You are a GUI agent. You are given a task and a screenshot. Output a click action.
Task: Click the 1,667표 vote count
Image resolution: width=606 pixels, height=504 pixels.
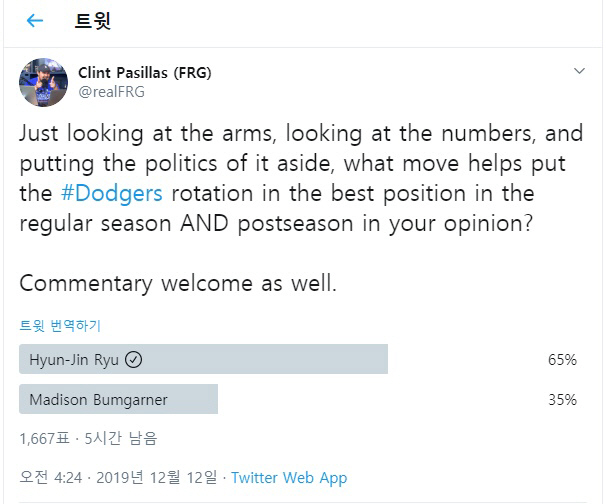coord(46,438)
